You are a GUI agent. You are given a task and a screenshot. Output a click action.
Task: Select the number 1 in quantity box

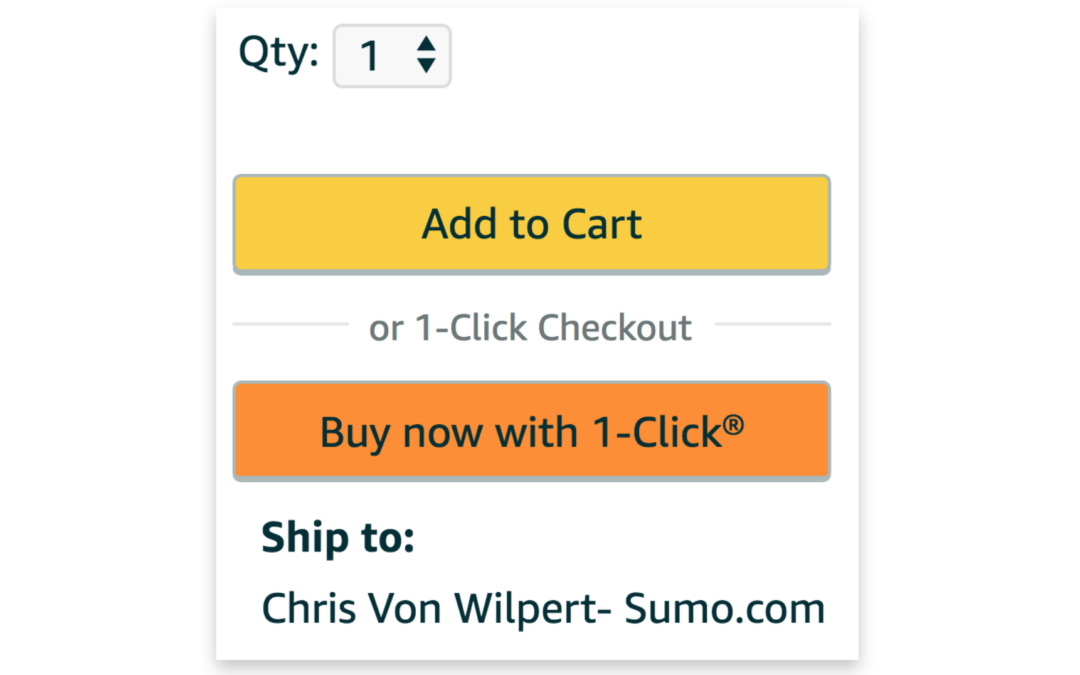[370, 57]
